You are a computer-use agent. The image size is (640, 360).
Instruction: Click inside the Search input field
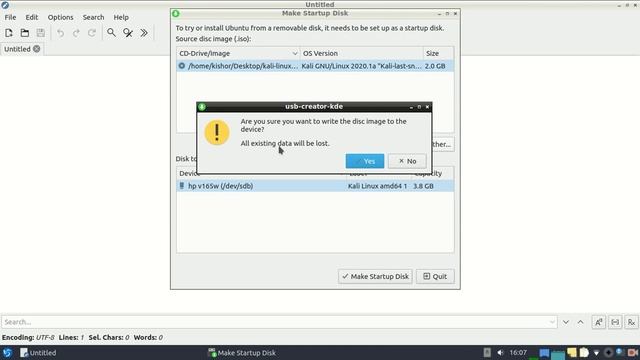tap(279, 322)
